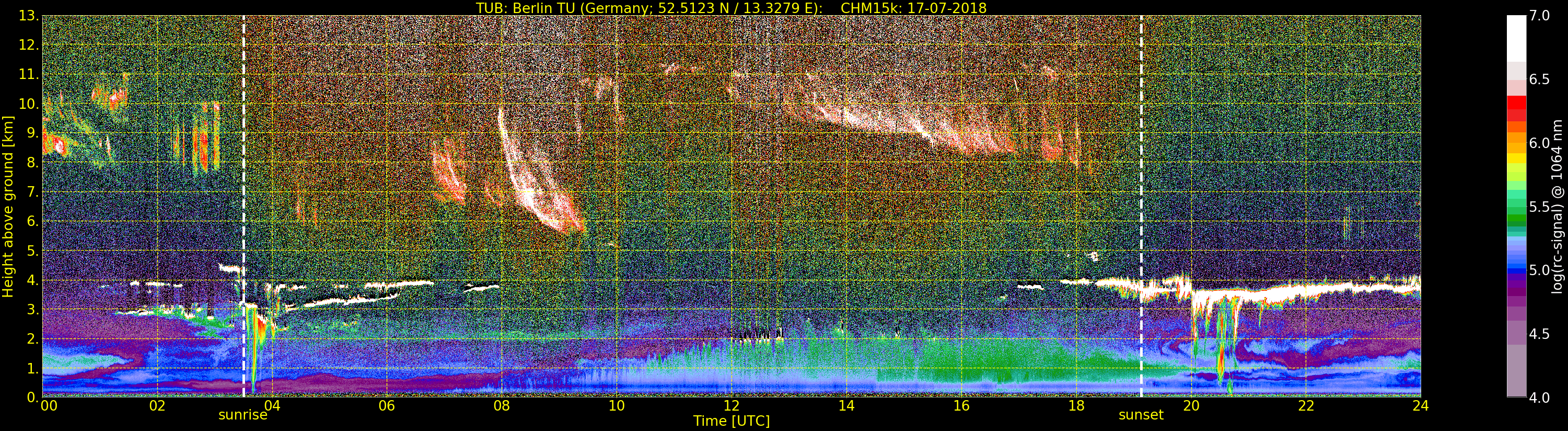1568x431 pixels.
Task: Click the height axis tick label '4.'
Action: coord(32,280)
